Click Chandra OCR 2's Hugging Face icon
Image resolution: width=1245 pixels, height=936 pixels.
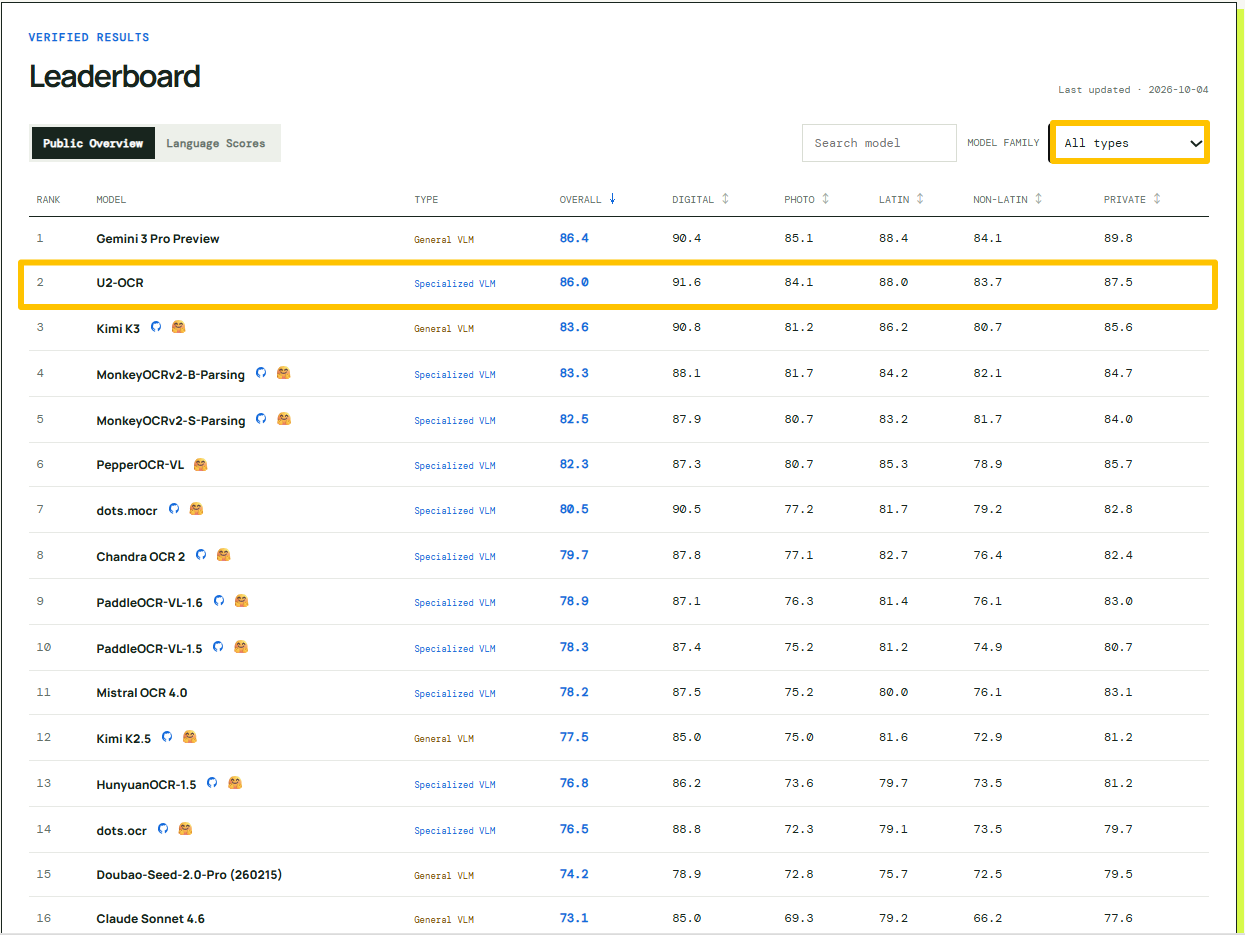point(223,555)
